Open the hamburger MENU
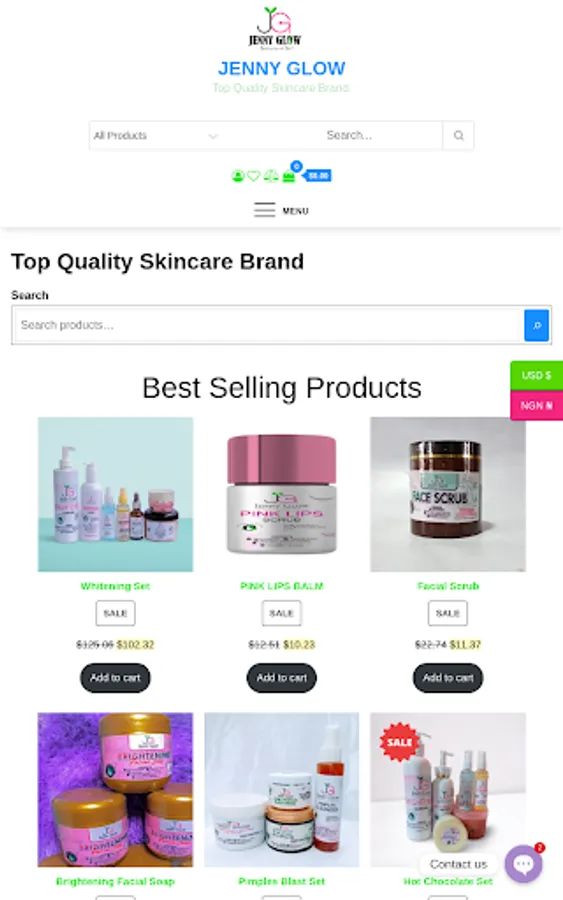Screen dimensions: 563x900 click(281, 211)
